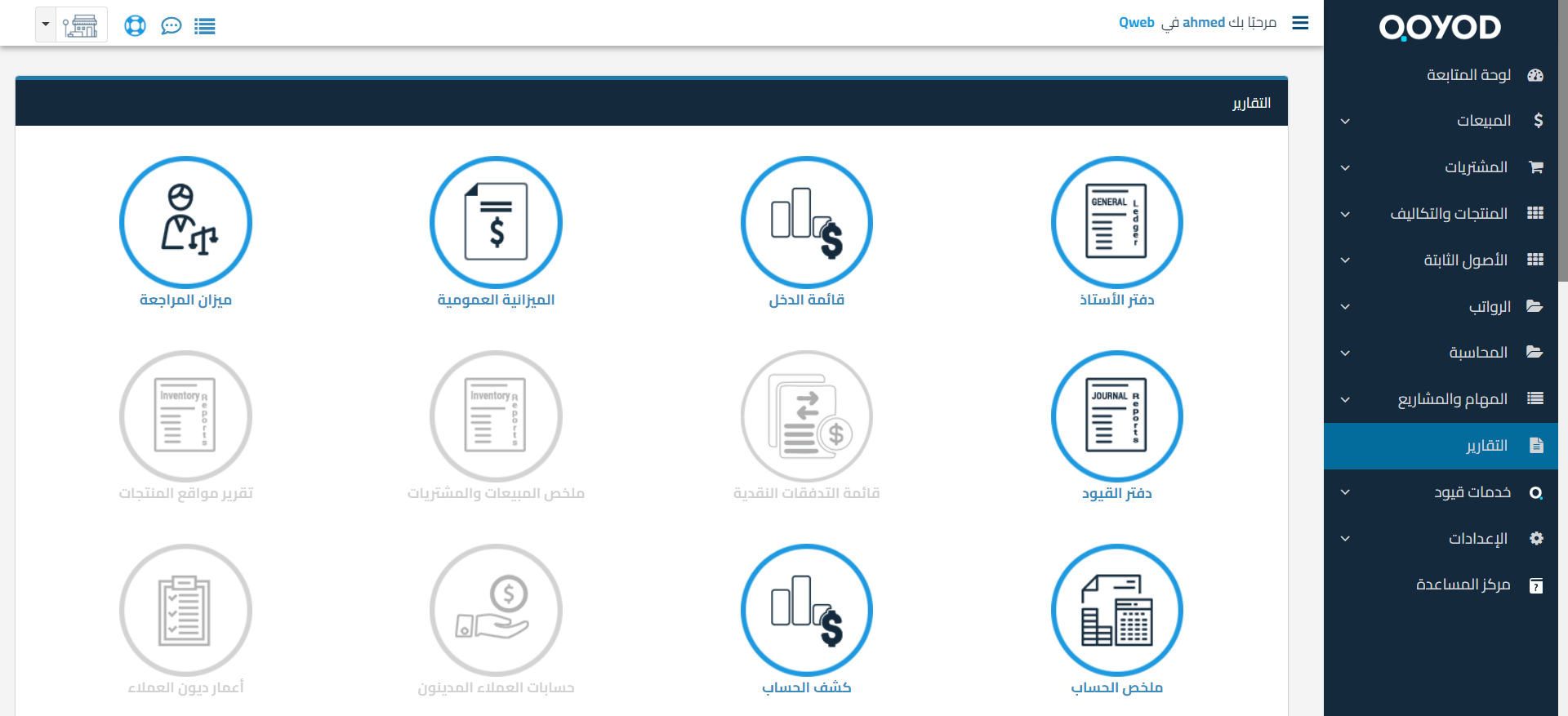Open the دفتر القيود text link
This screenshot has height=716, width=1568.
coord(1116,493)
